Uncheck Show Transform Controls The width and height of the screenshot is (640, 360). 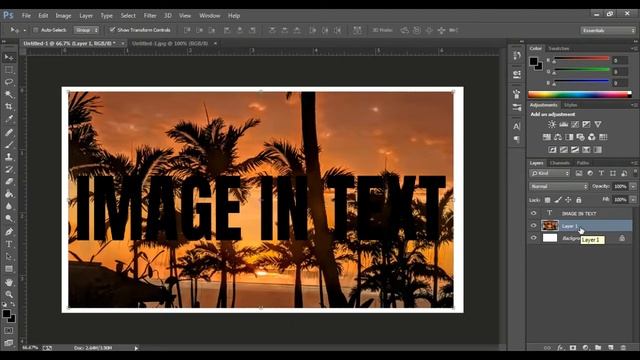(x=113, y=29)
